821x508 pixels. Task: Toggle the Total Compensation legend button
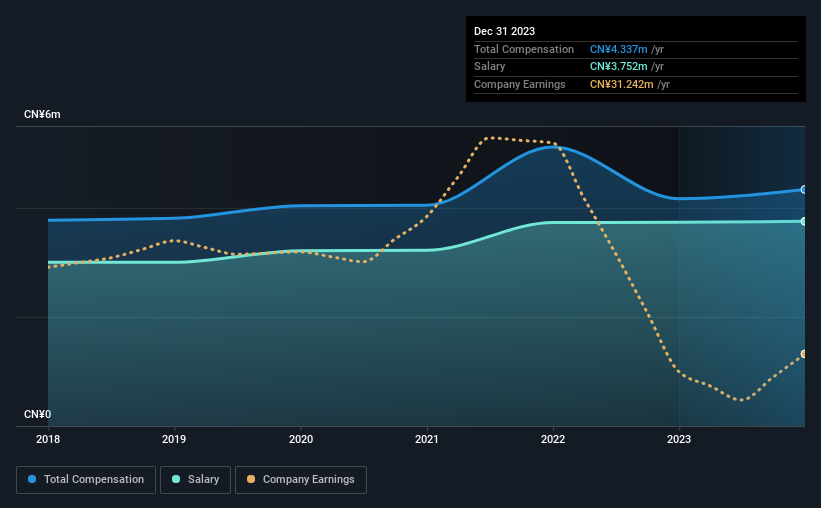(x=86, y=480)
